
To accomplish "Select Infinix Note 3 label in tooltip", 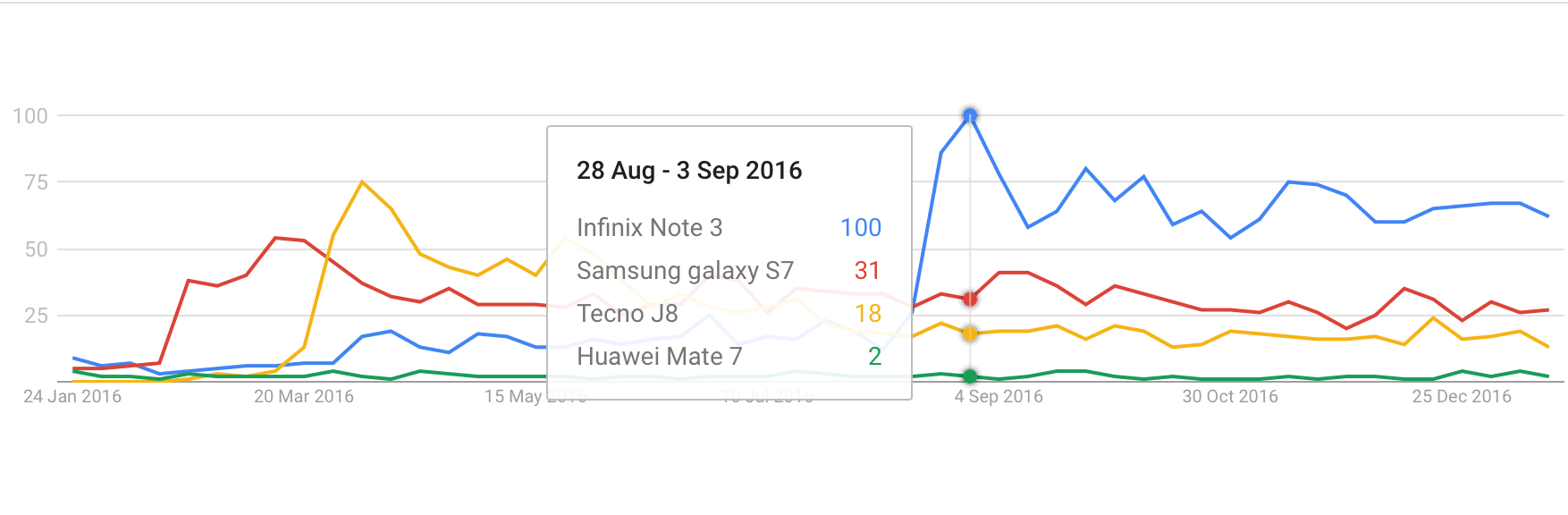I will (649, 228).
